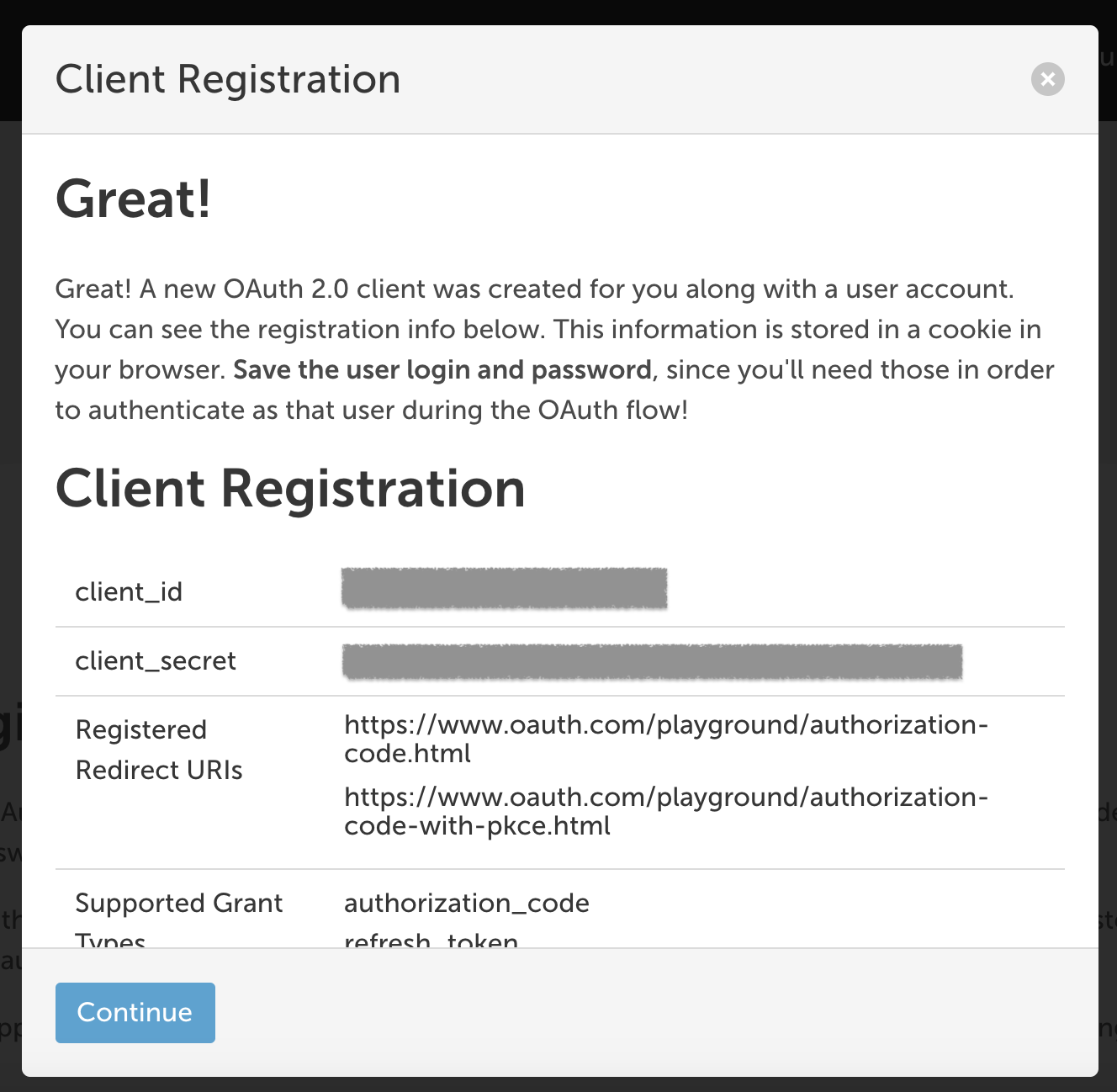Click the "You can see the registration info below" sentence
Image resolution: width=1117 pixels, height=1092 pixels.
[300, 330]
